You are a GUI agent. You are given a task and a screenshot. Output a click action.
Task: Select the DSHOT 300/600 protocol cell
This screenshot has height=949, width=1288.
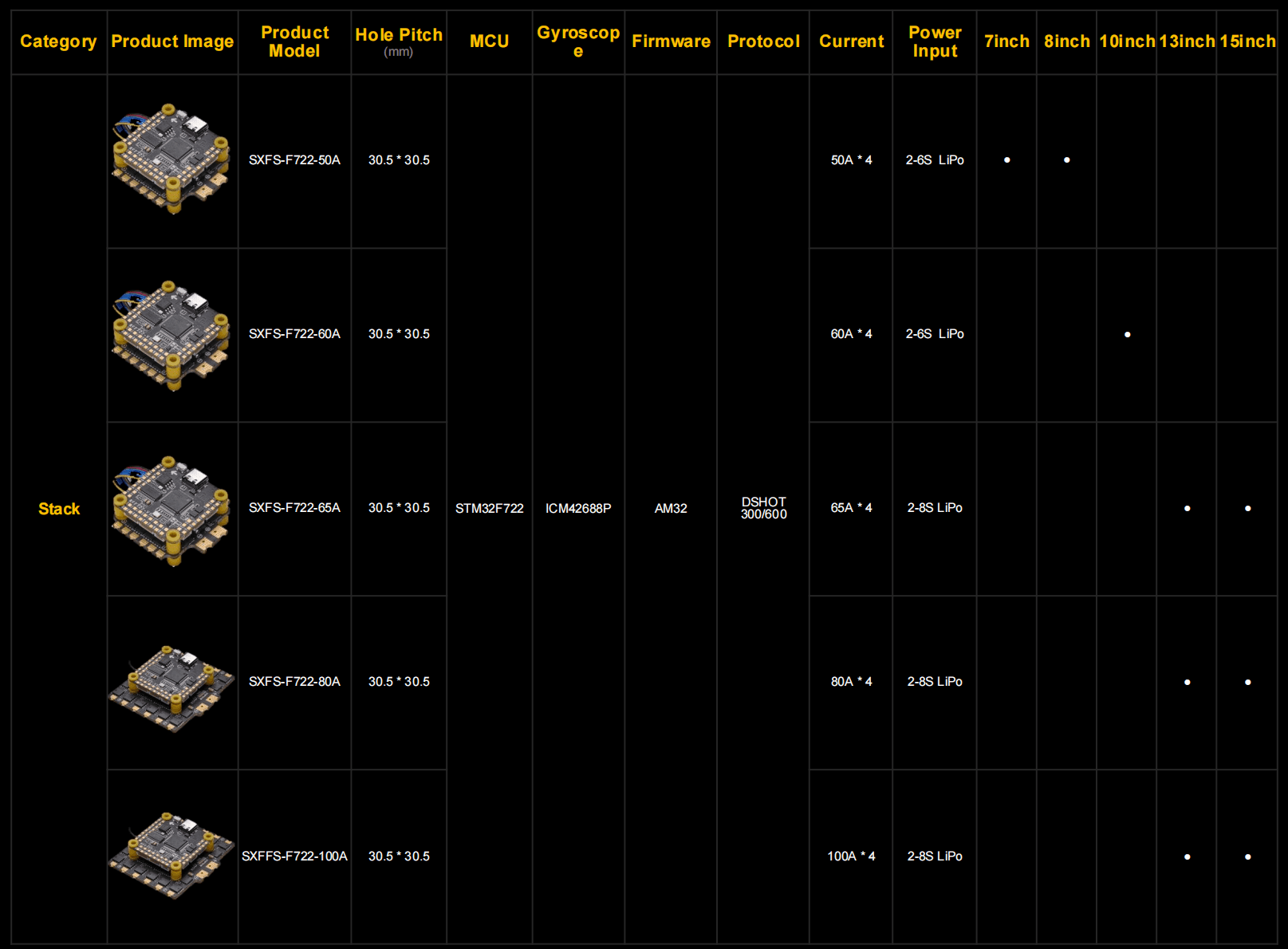pyautogui.click(x=763, y=508)
